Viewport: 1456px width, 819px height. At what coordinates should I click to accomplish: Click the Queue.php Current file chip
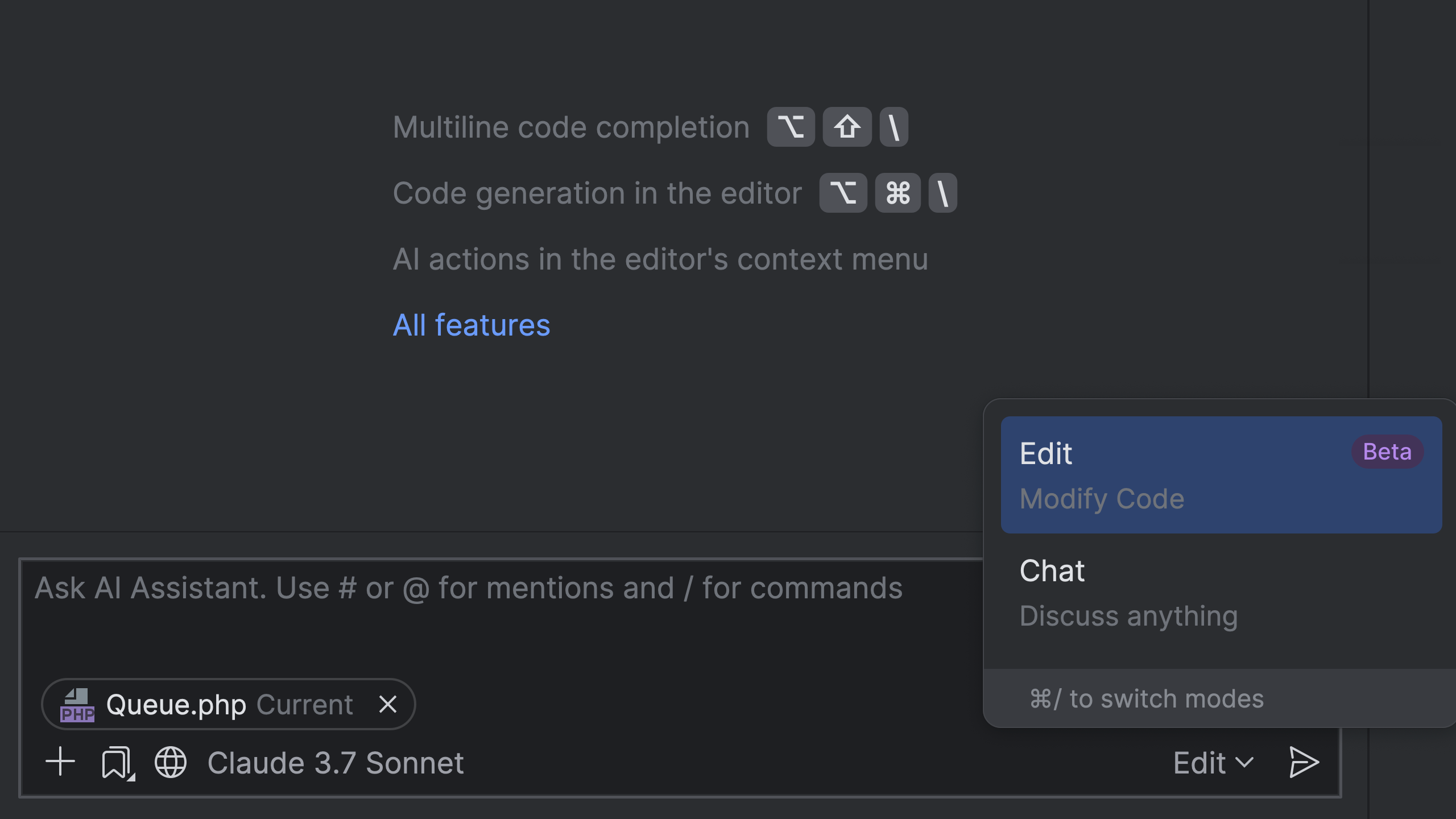tap(230, 704)
